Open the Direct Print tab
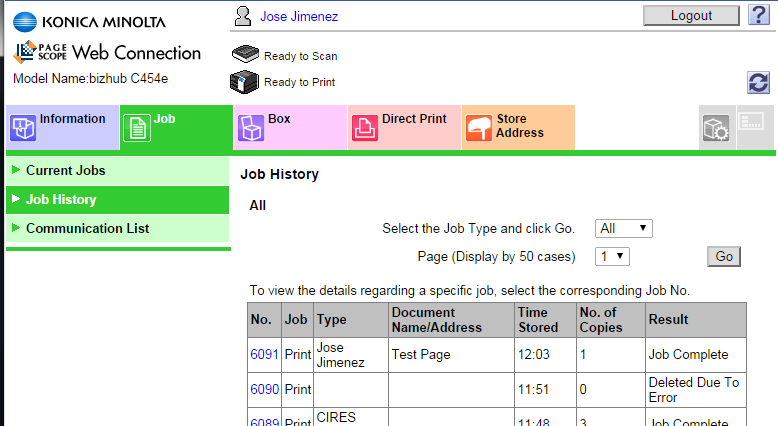 click(404, 127)
